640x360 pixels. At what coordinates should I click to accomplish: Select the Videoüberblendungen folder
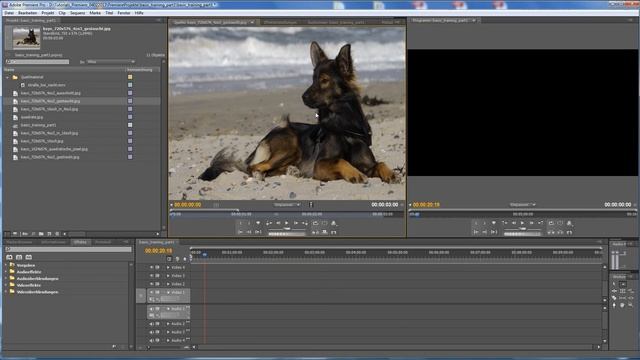[37, 292]
